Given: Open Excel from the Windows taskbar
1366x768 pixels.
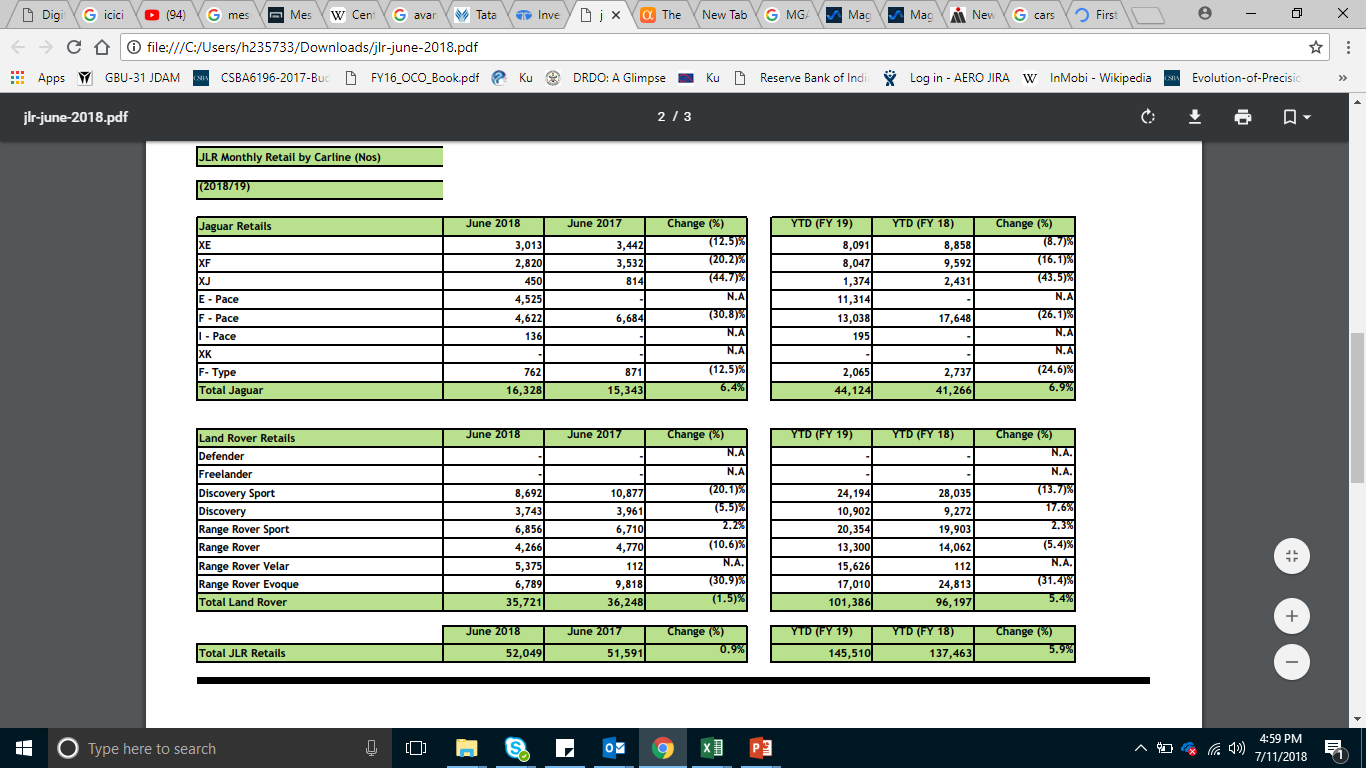Looking at the screenshot, I should [x=712, y=748].
